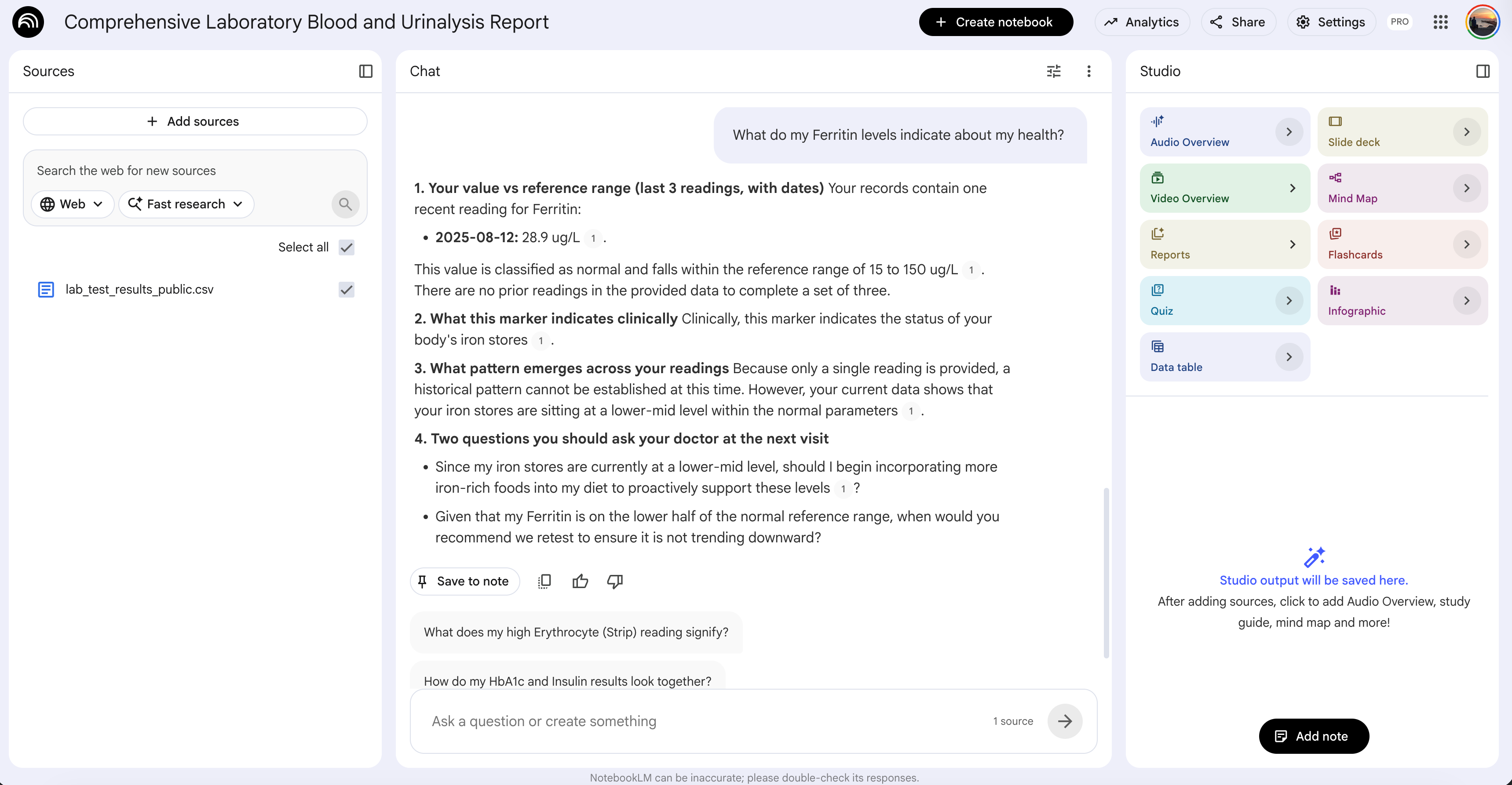Image resolution: width=1512 pixels, height=785 pixels.
Task: Give the response a thumbs down
Action: (615, 581)
